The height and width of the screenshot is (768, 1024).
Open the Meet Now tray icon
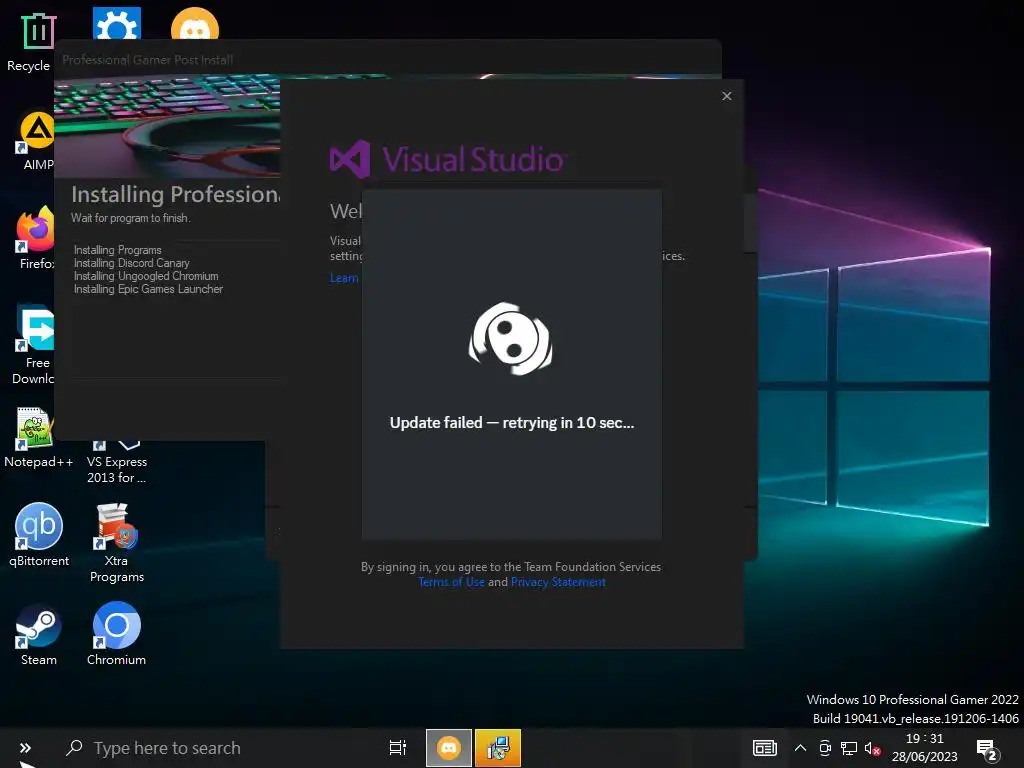point(825,748)
